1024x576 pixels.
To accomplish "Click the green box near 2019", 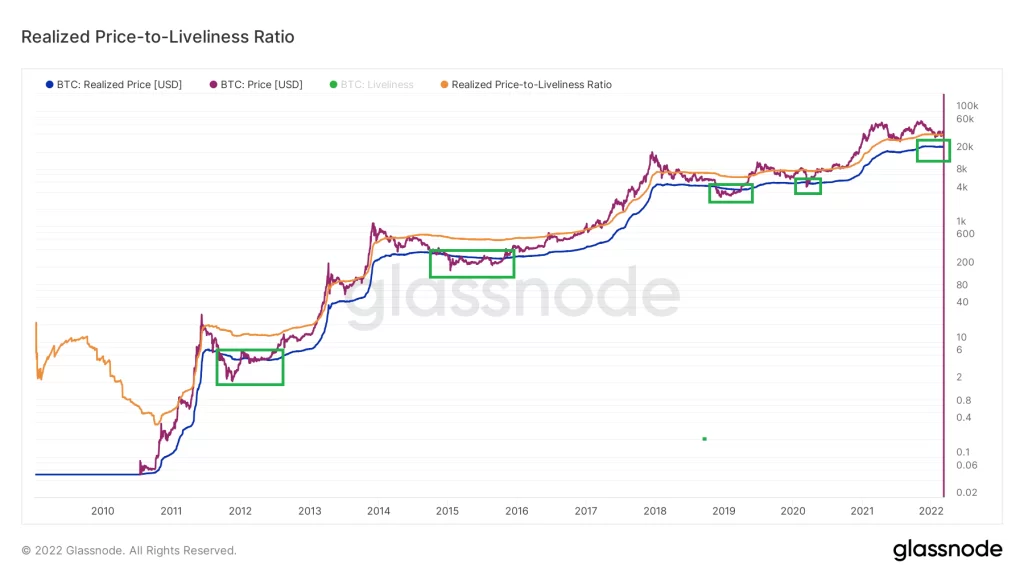I will point(730,193).
